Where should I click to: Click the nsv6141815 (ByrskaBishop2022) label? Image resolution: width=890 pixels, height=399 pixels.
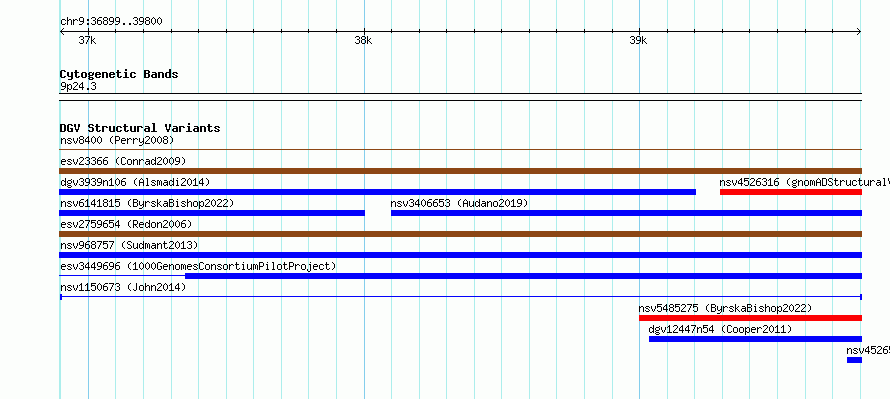point(146,203)
